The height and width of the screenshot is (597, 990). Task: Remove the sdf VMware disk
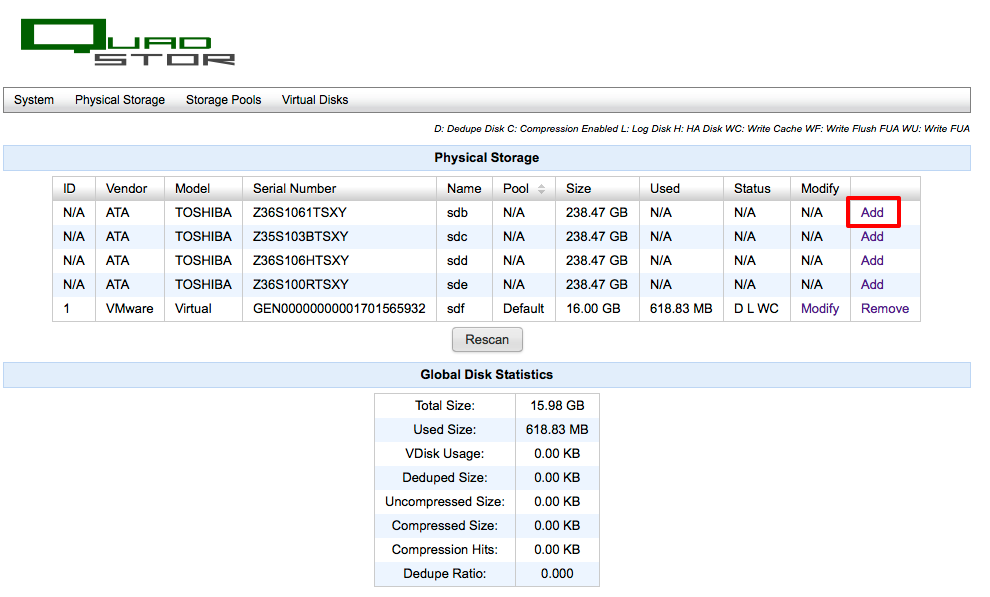click(x=885, y=309)
